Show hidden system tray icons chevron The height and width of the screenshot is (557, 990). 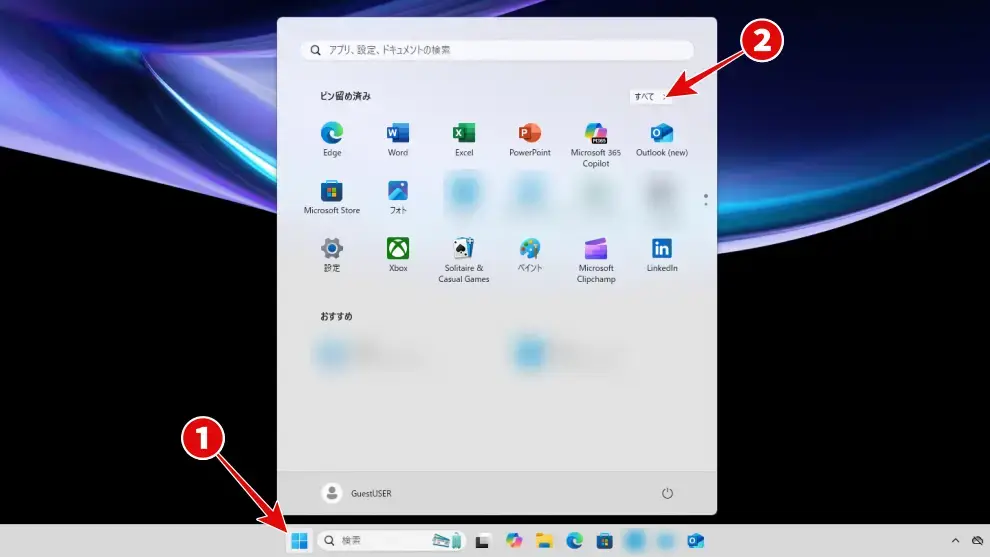coord(955,541)
